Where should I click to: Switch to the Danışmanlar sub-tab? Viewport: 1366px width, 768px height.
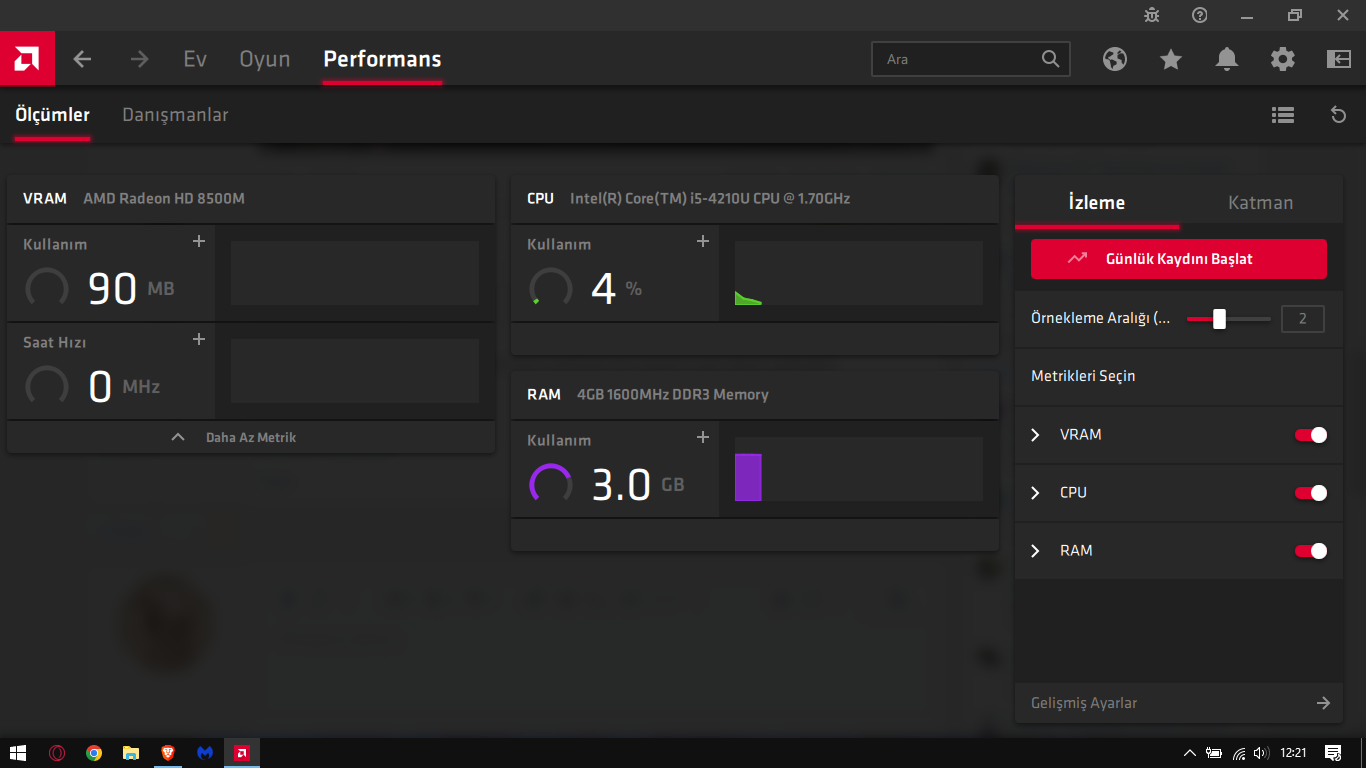click(175, 115)
